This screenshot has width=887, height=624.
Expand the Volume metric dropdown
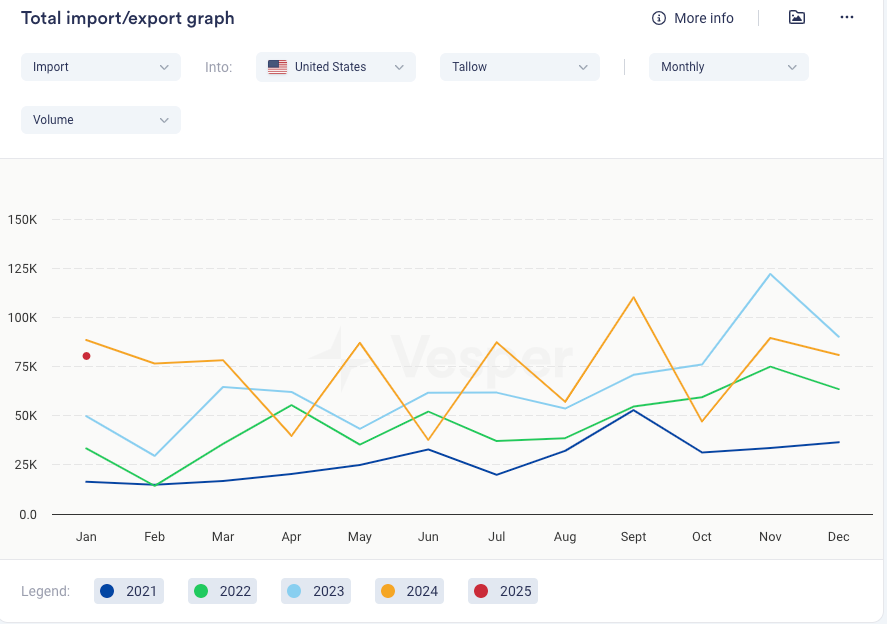101,120
